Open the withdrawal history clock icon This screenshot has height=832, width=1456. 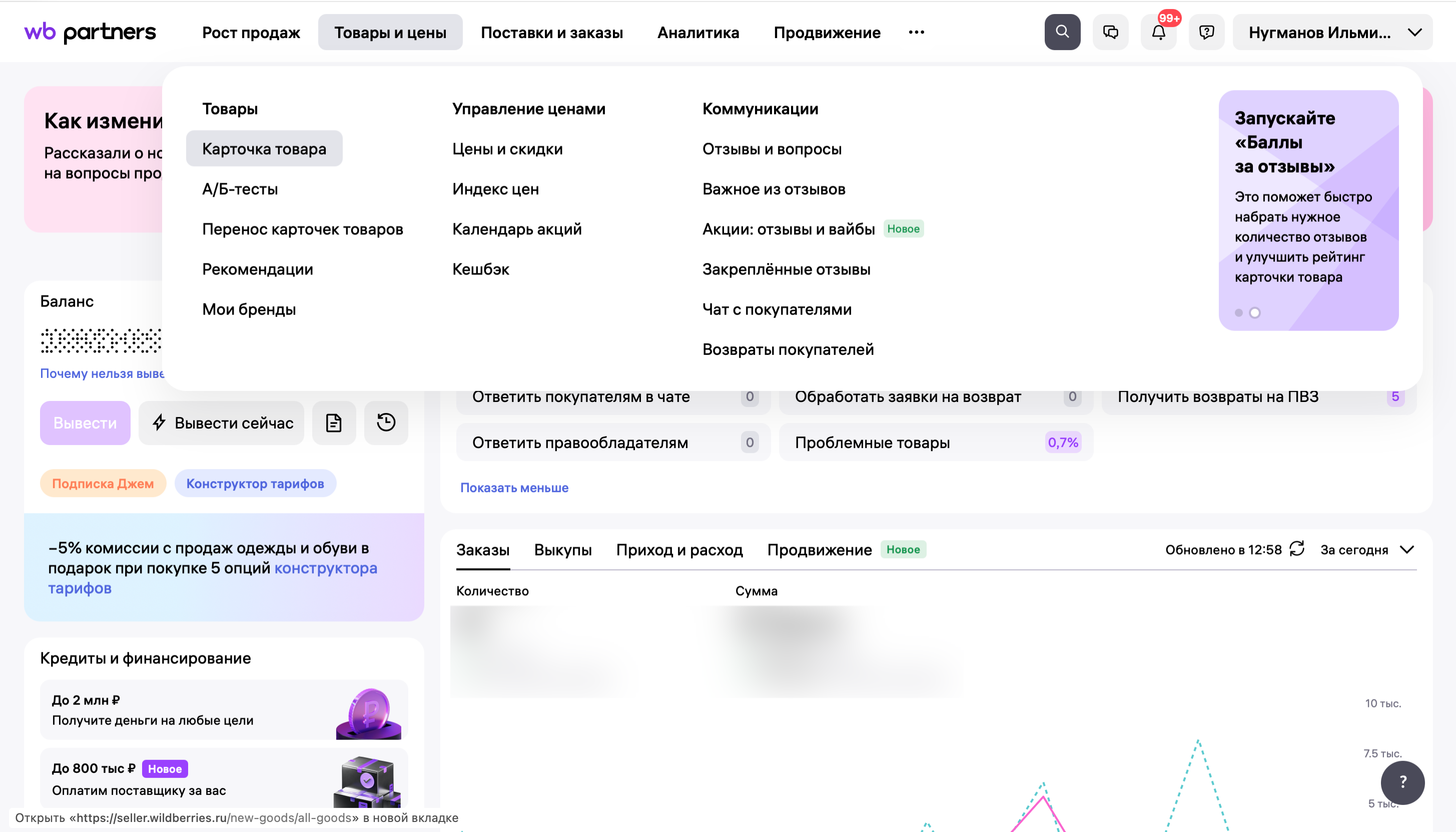tap(386, 423)
